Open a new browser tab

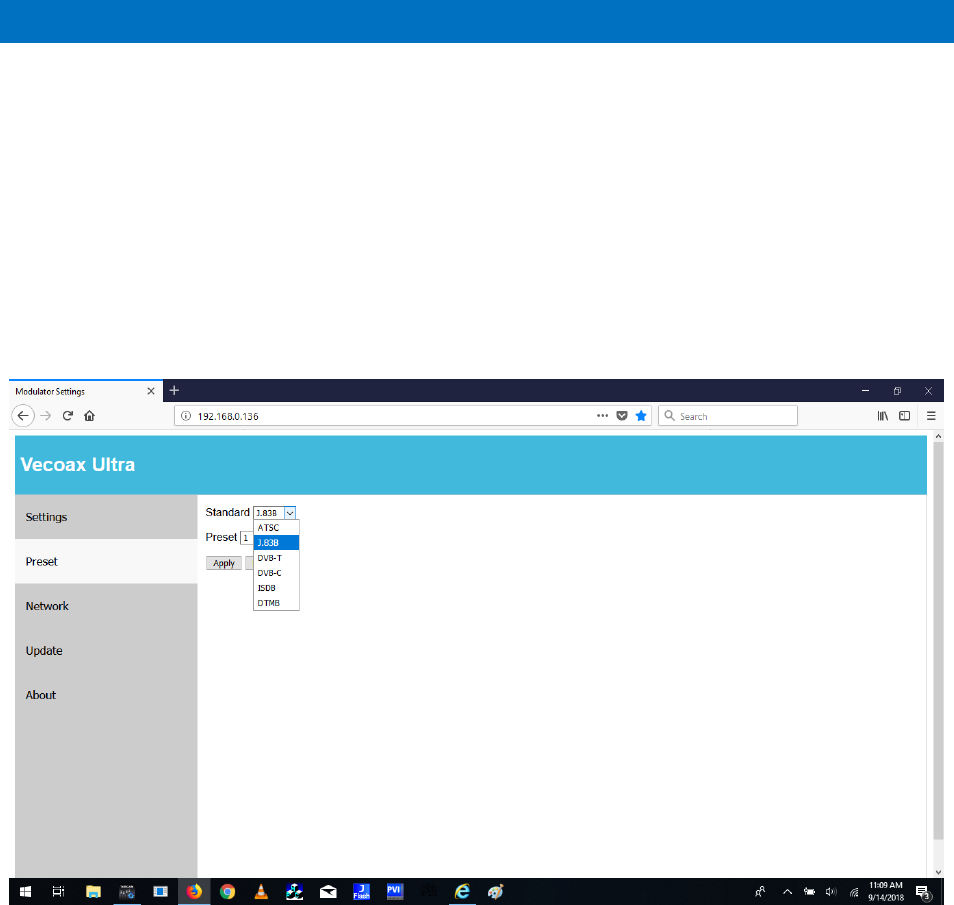[x=175, y=391]
